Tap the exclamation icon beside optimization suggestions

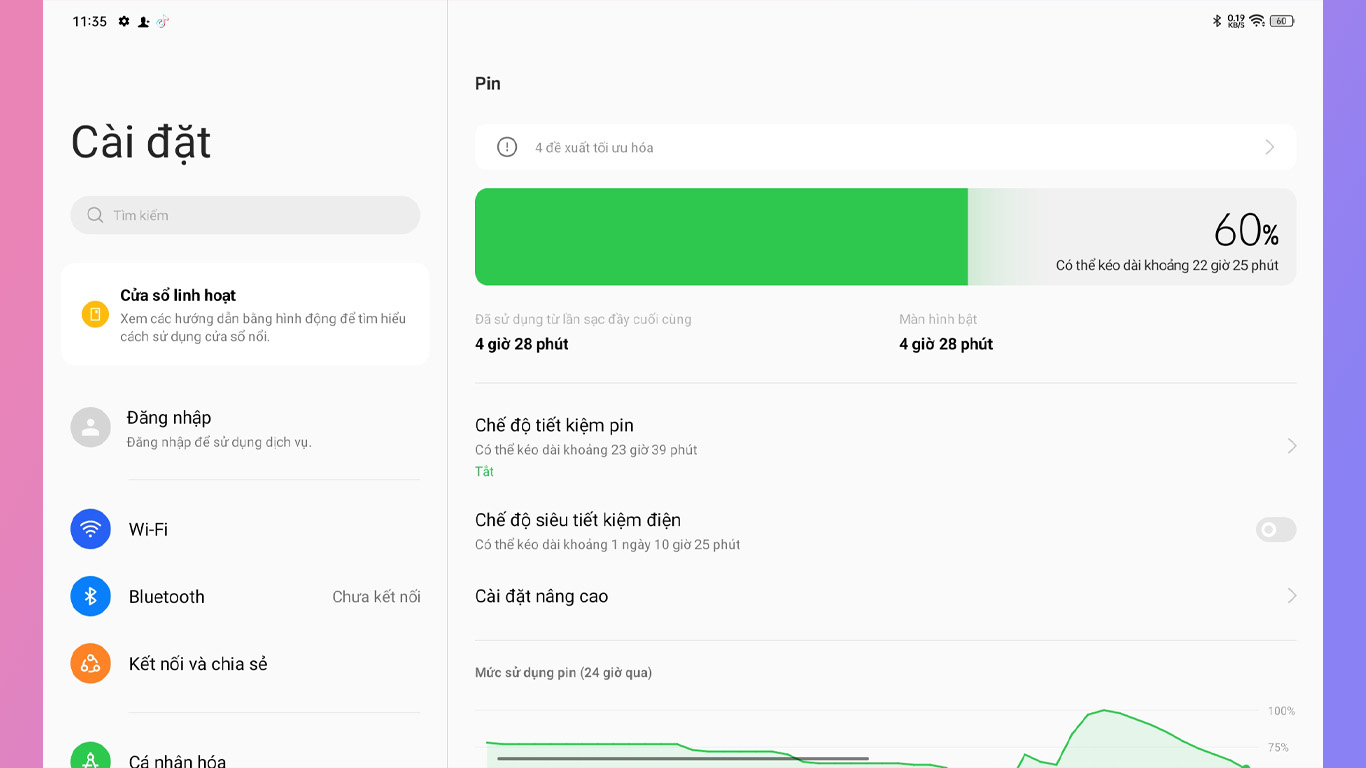click(507, 147)
